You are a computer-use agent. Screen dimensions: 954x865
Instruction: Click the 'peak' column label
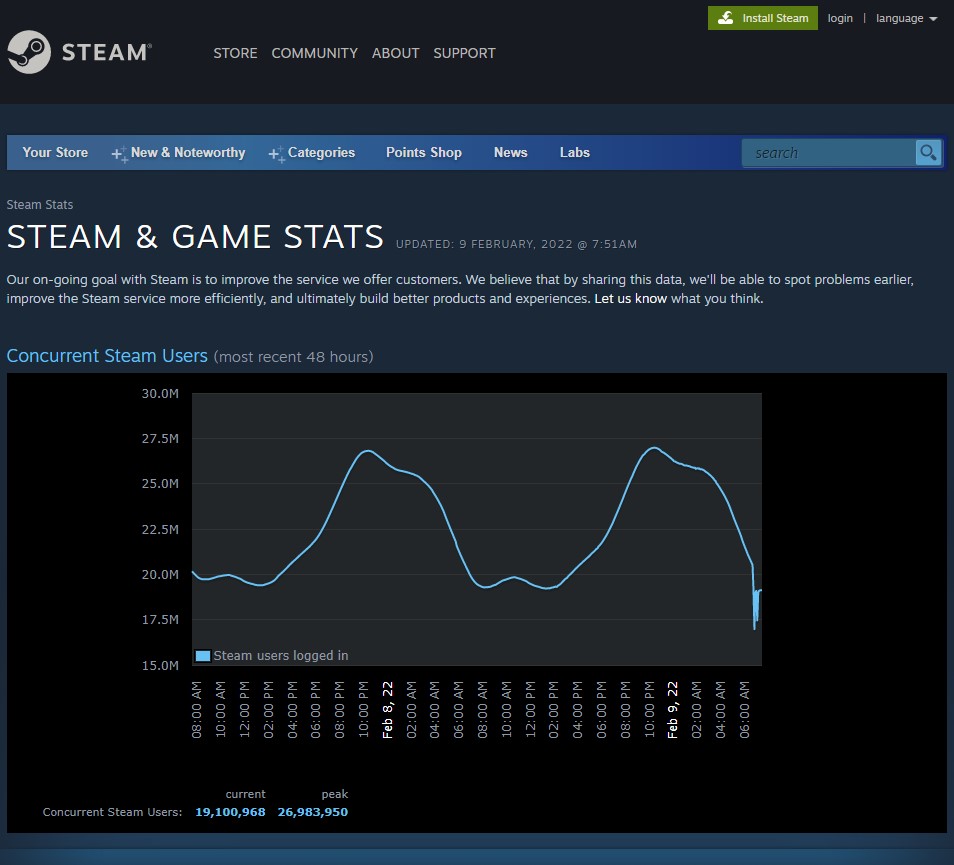335,794
